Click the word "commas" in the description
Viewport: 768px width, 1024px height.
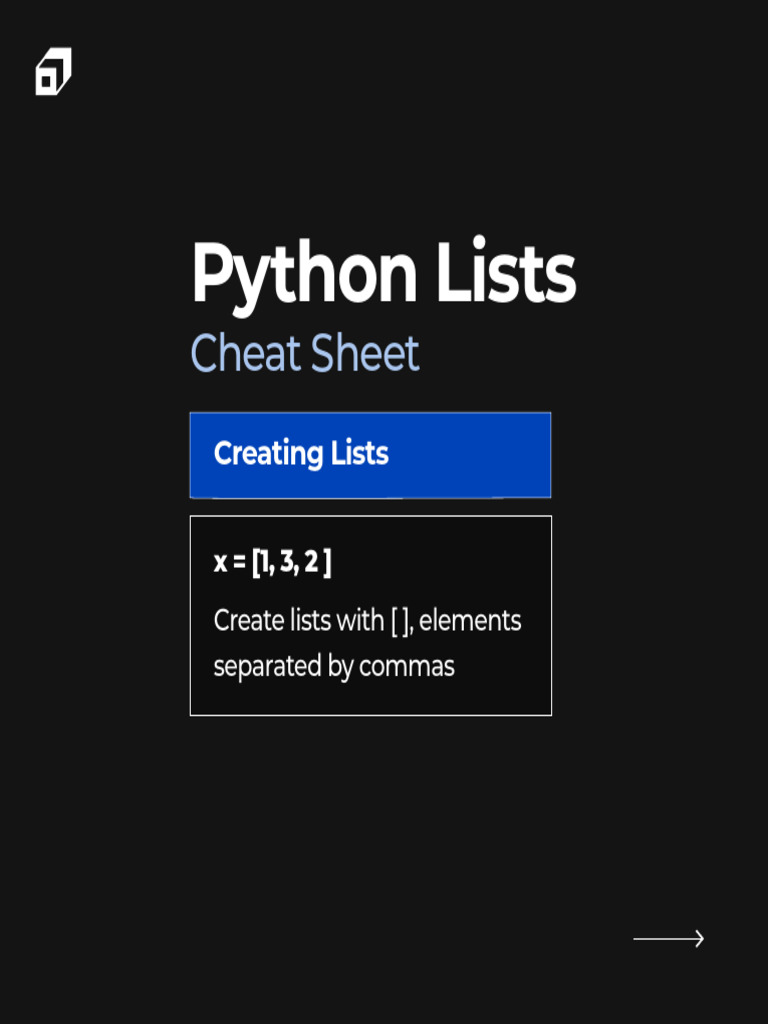[x=406, y=666]
